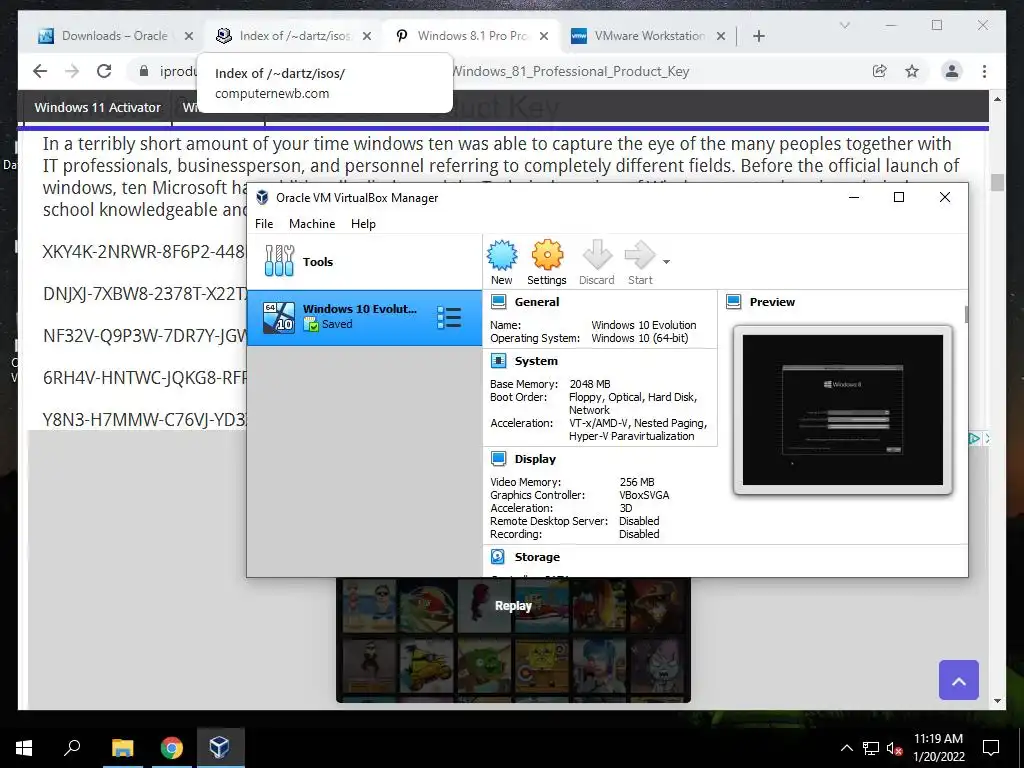Click the General section header
1024x768 pixels.
(x=537, y=302)
